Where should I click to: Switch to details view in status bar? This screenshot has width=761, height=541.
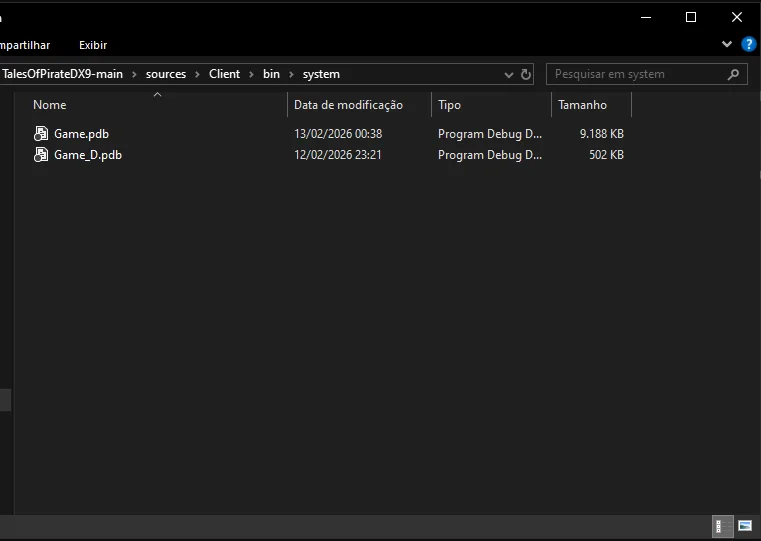pos(718,525)
